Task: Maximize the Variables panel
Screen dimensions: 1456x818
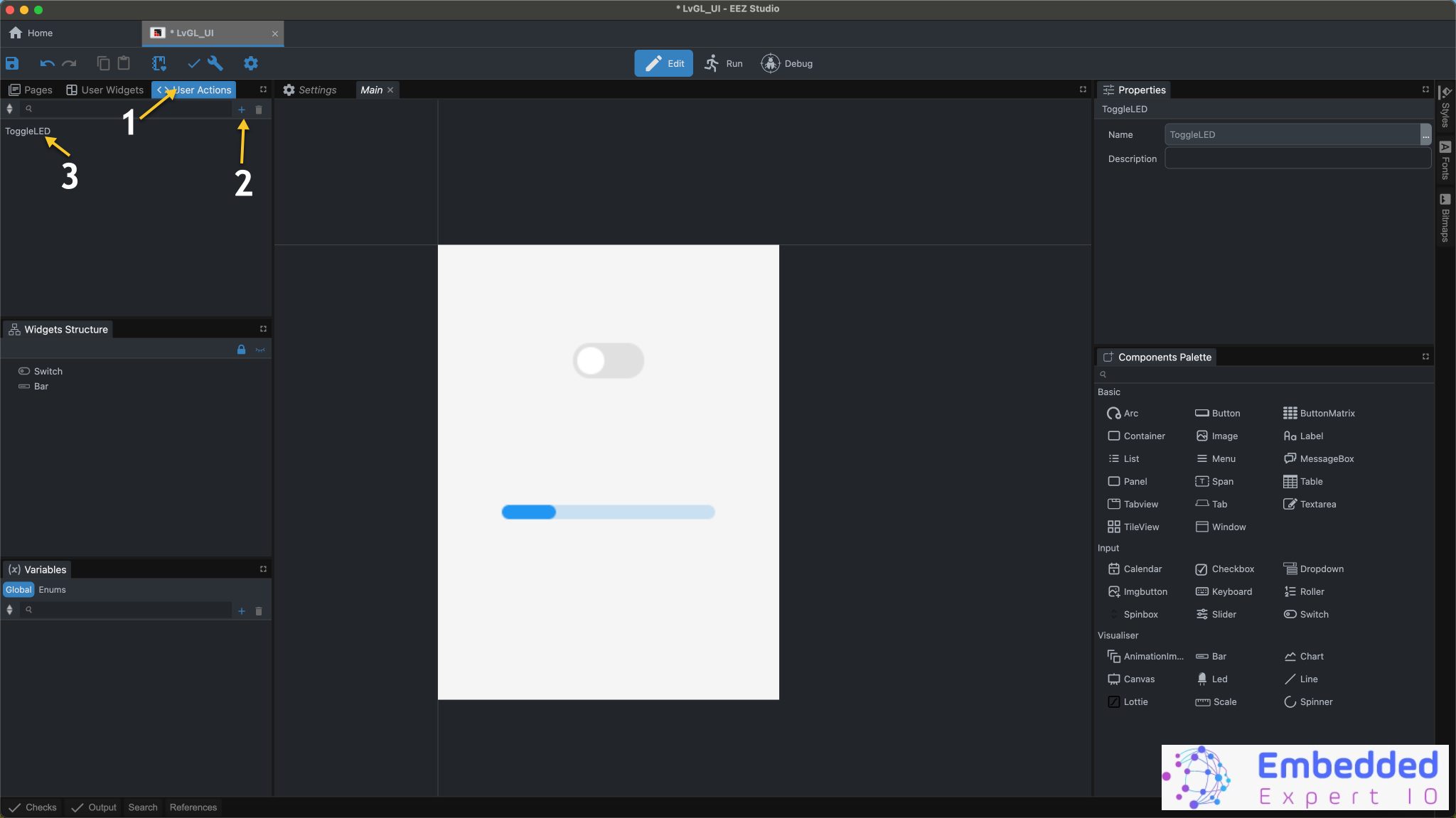Action: (x=262, y=569)
